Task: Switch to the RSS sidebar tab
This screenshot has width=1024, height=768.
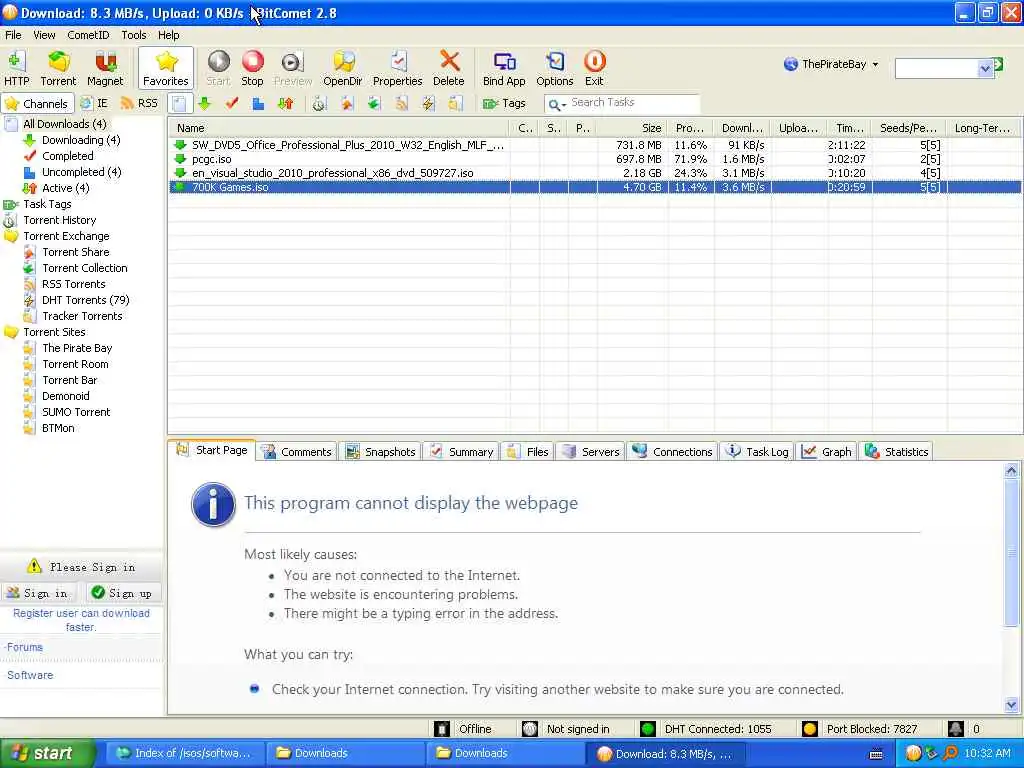Action: [x=139, y=103]
